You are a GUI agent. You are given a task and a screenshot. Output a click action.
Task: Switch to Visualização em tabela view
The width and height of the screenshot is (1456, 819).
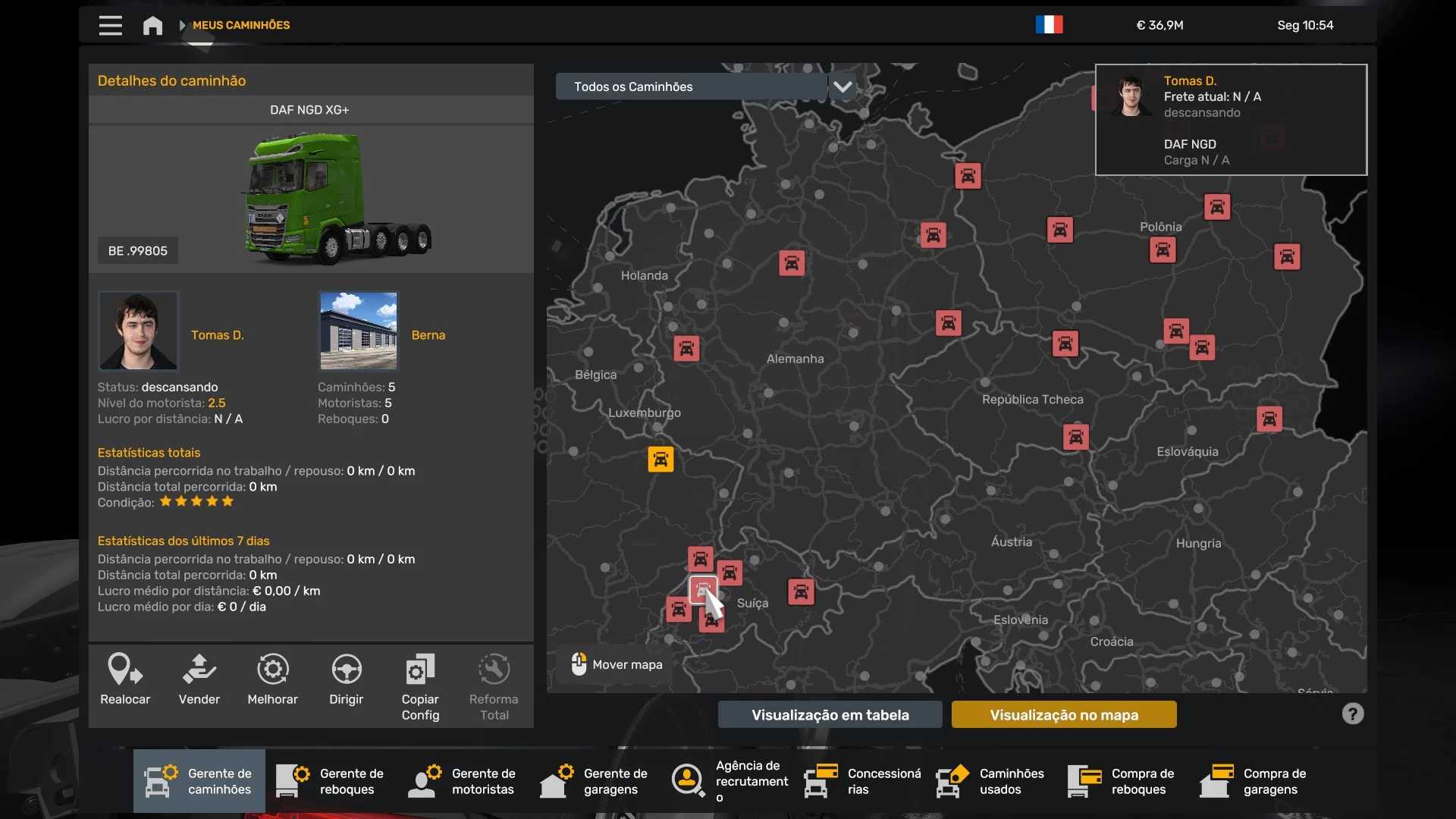pos(830,715)
